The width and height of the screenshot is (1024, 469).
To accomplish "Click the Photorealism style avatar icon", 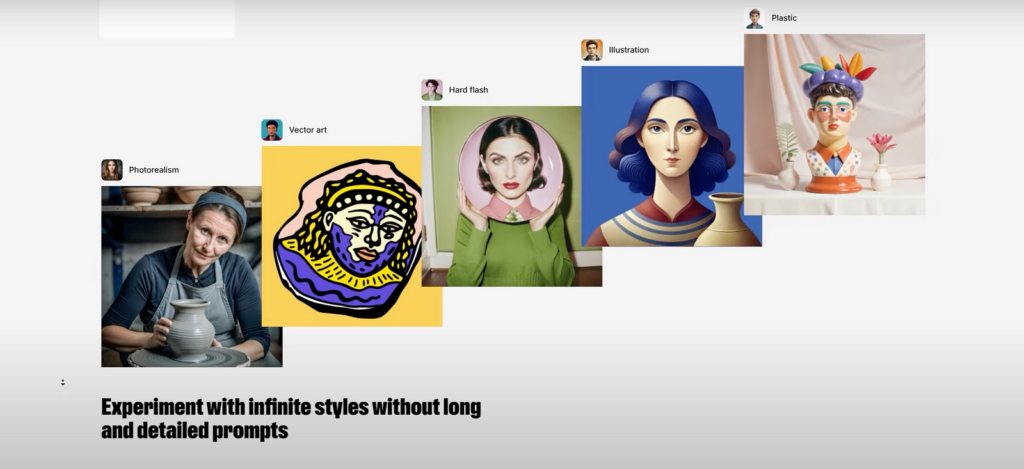I will pyautogui.click(x=112, y=170).
